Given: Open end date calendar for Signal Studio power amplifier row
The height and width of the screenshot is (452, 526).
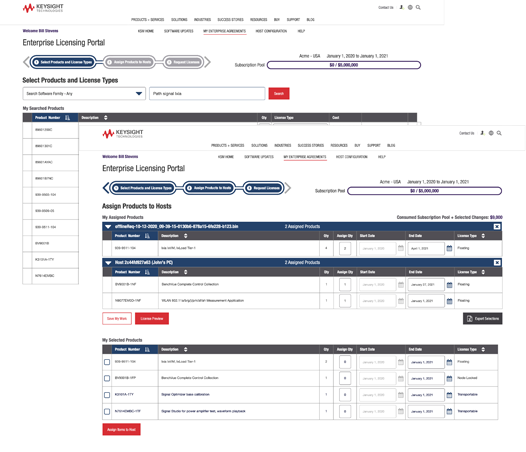Looking at the screenshot, I should point(450,411).
